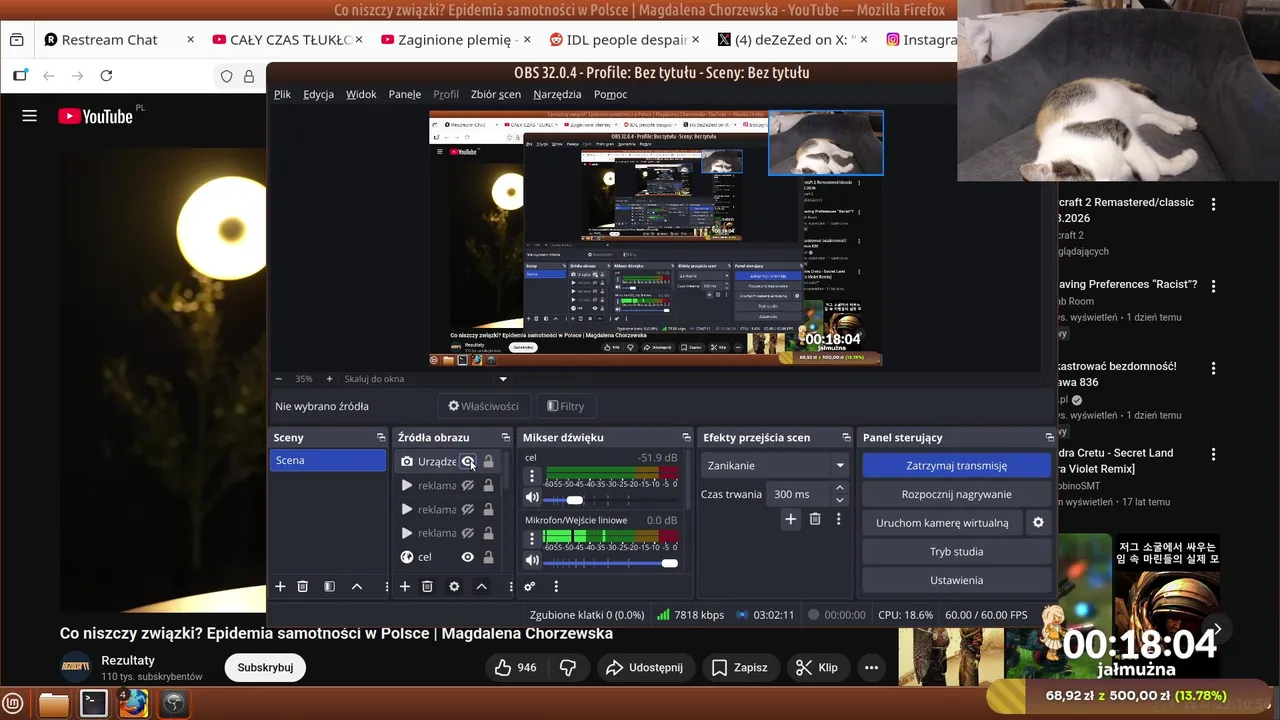Add a new scene in Sceny panel

(x=280, y=586)
